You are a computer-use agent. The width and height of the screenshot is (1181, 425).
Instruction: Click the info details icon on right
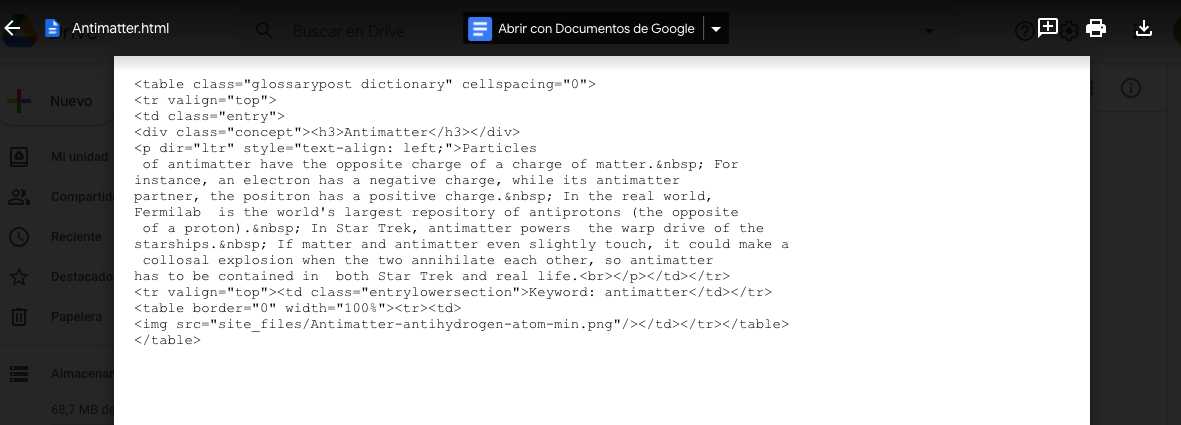1131,88
